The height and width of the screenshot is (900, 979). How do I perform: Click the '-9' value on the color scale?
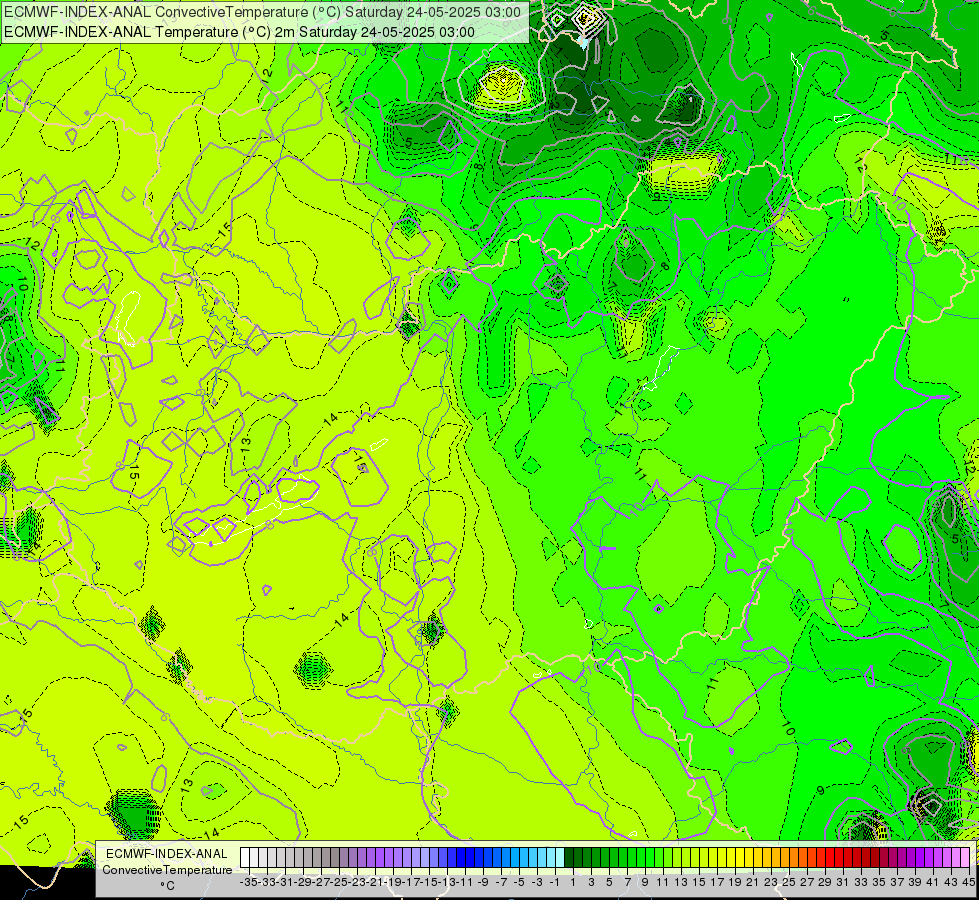tap(483, 882)
